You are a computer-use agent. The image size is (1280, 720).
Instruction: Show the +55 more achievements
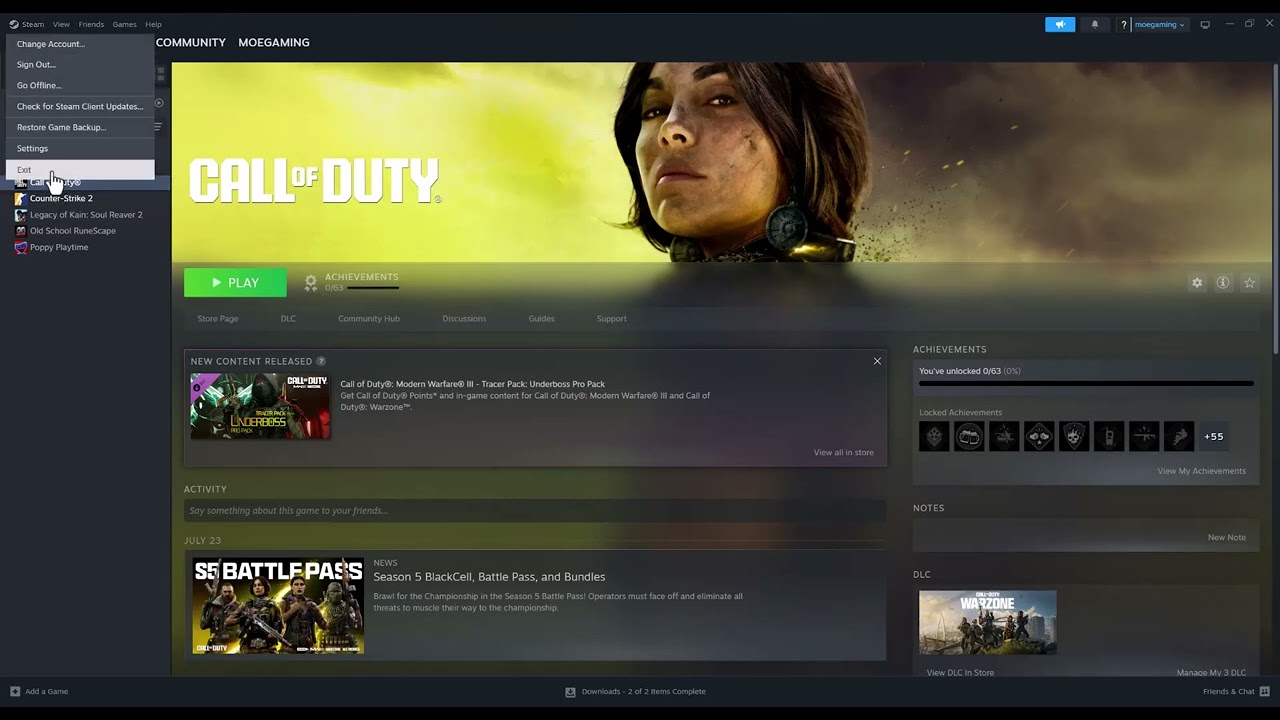1213,437
